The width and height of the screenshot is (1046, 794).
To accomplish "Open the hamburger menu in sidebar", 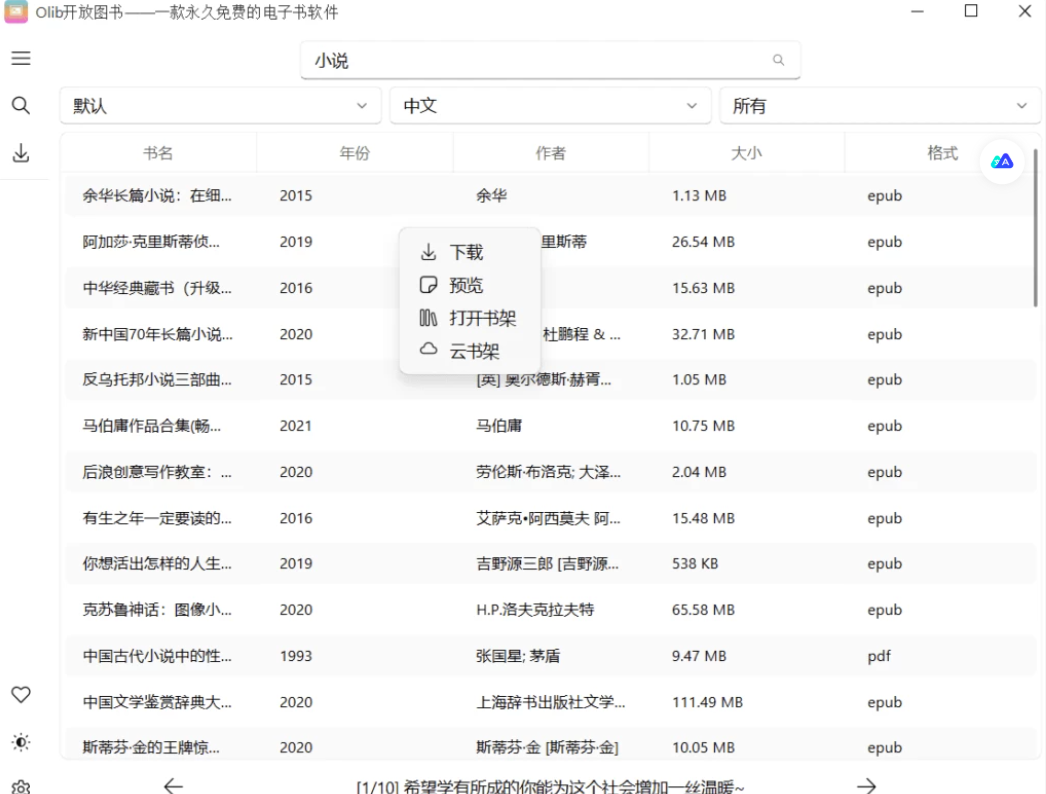I will click(21, 58).
